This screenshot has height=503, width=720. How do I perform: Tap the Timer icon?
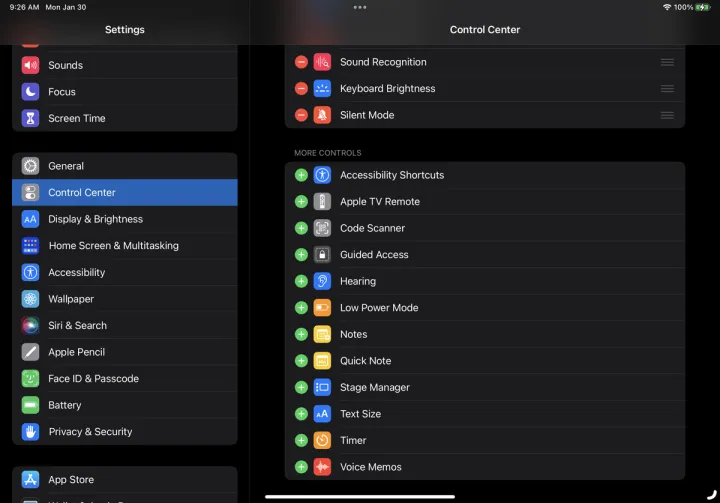point(322,440)
